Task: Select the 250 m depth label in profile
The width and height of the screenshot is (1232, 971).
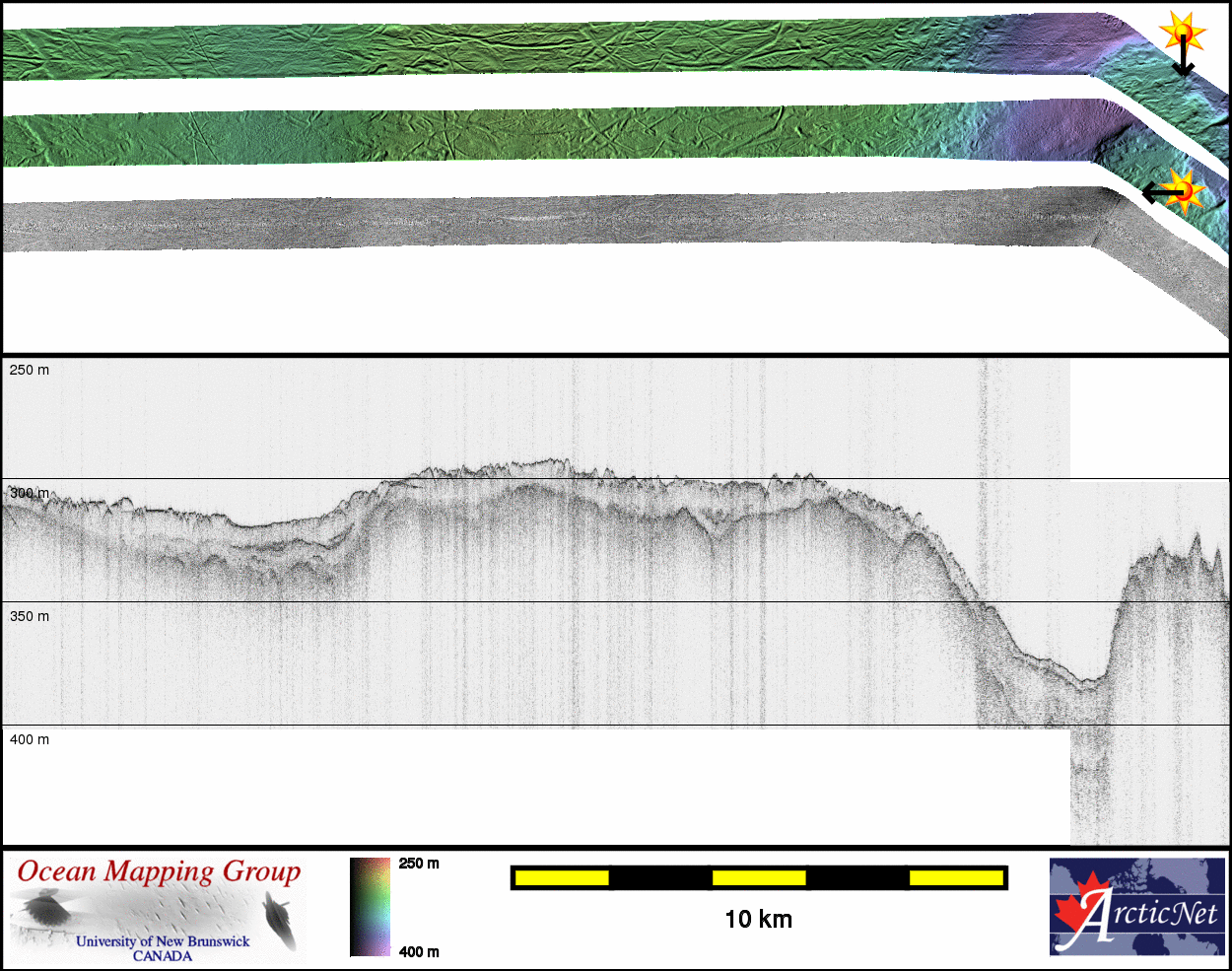Action: (x=30, y=370)
